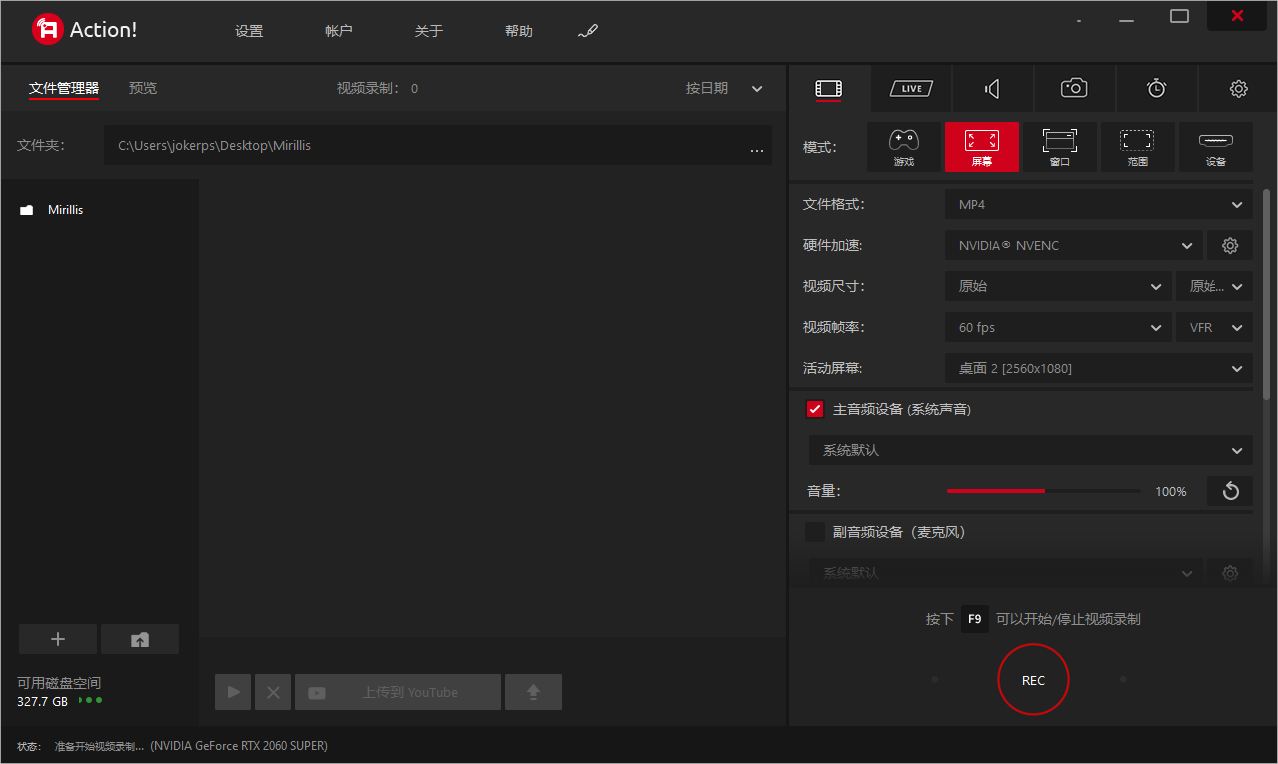Select the screen (屏幕) recording mode
The image size is (1278, 764).
[981, 147]
